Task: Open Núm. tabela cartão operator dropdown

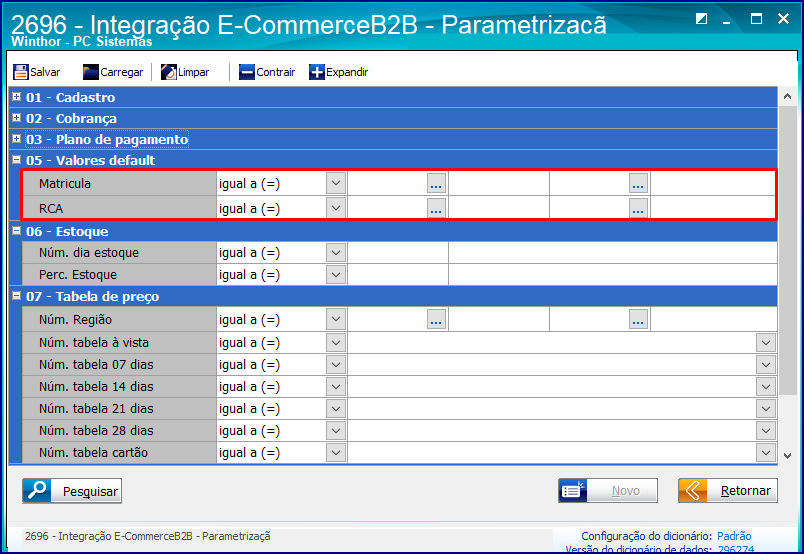Action: click(x=336, y=452)
